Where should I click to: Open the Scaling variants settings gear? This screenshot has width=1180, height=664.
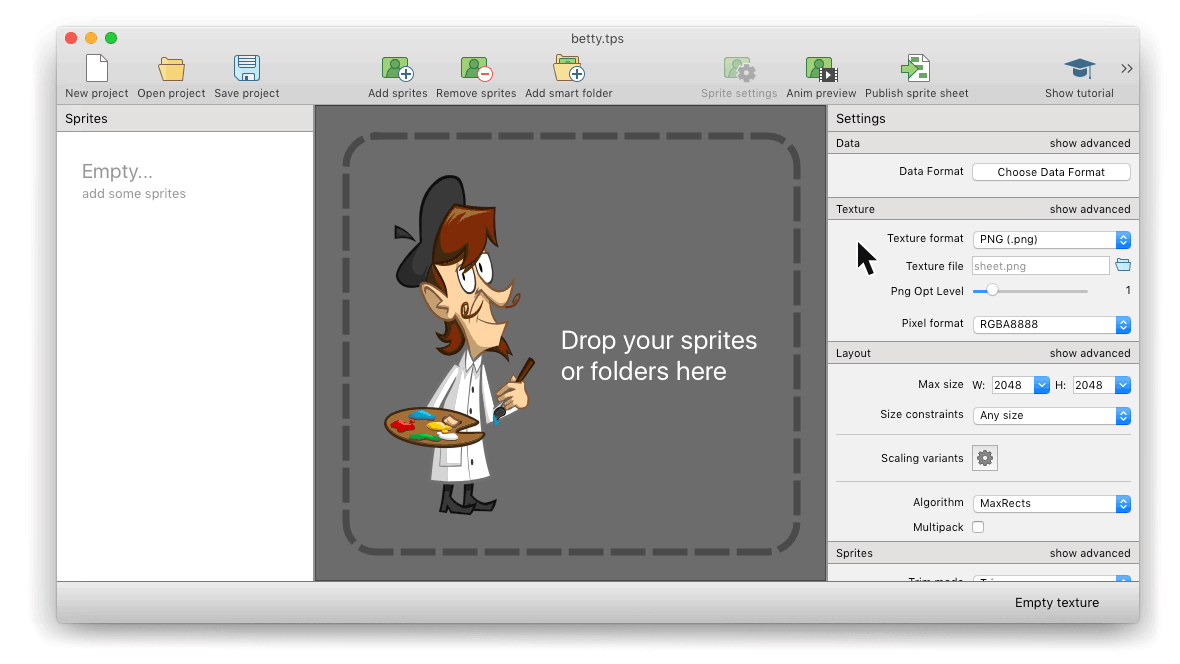[984, 457]
